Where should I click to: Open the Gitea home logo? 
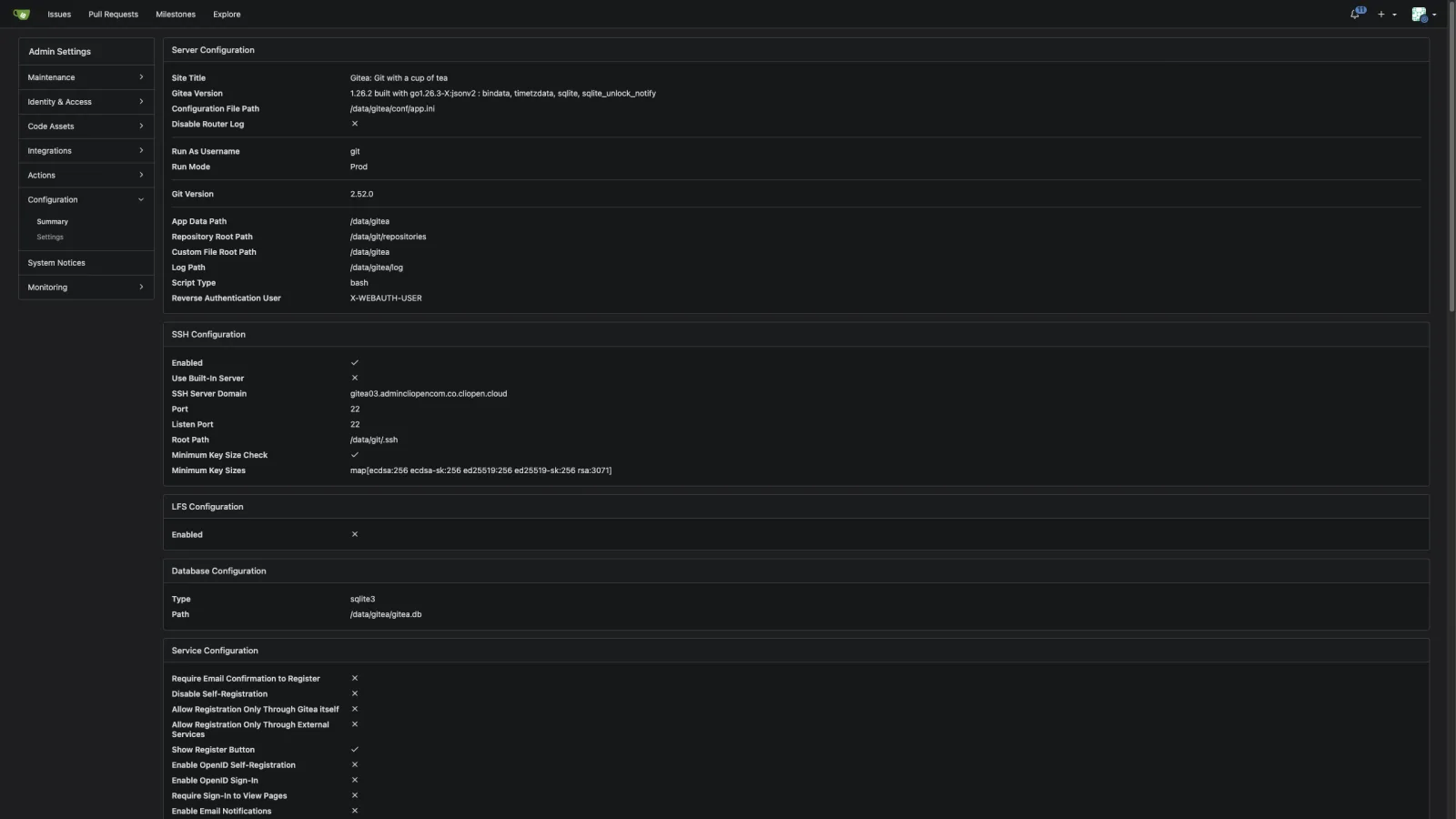(x=22, y=15)
